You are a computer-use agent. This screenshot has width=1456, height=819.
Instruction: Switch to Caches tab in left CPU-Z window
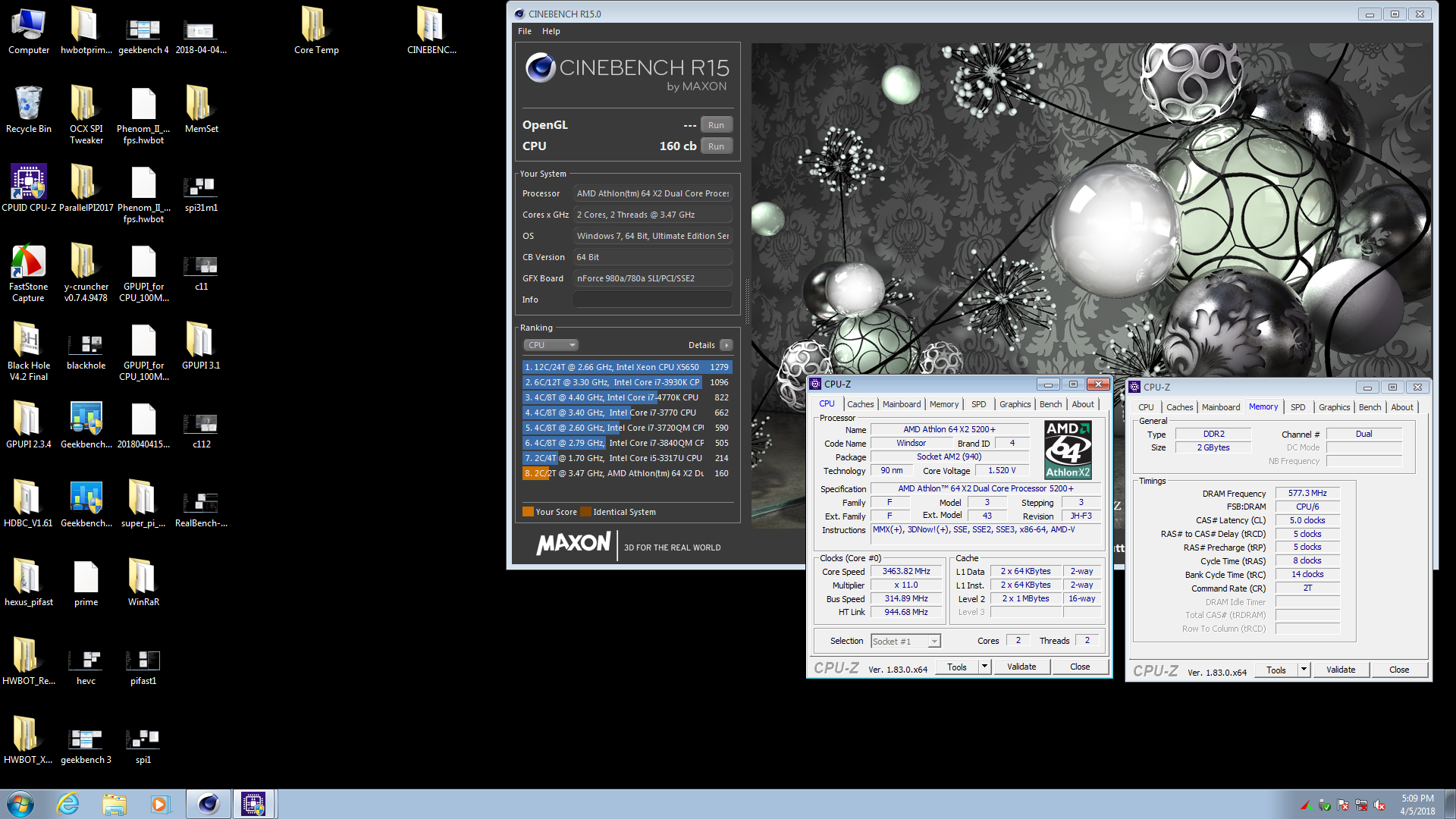[861, 404]
